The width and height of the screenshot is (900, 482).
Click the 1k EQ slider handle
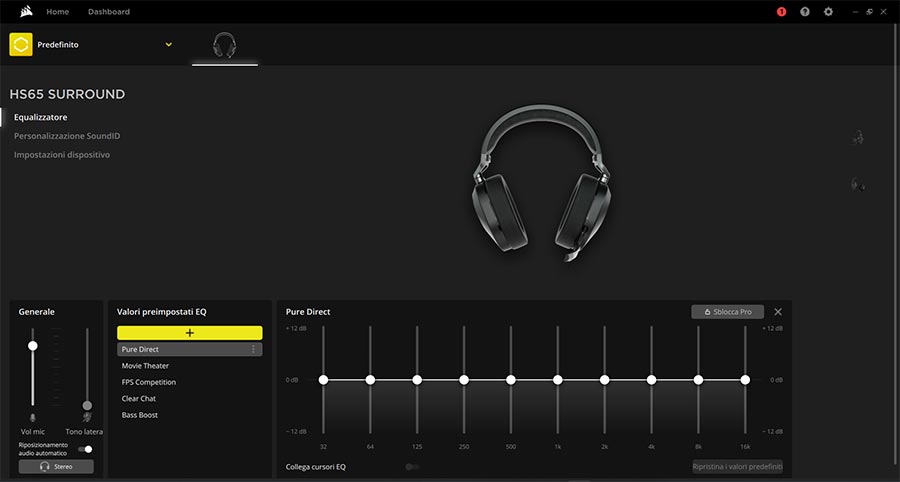[x=557, y=380]
